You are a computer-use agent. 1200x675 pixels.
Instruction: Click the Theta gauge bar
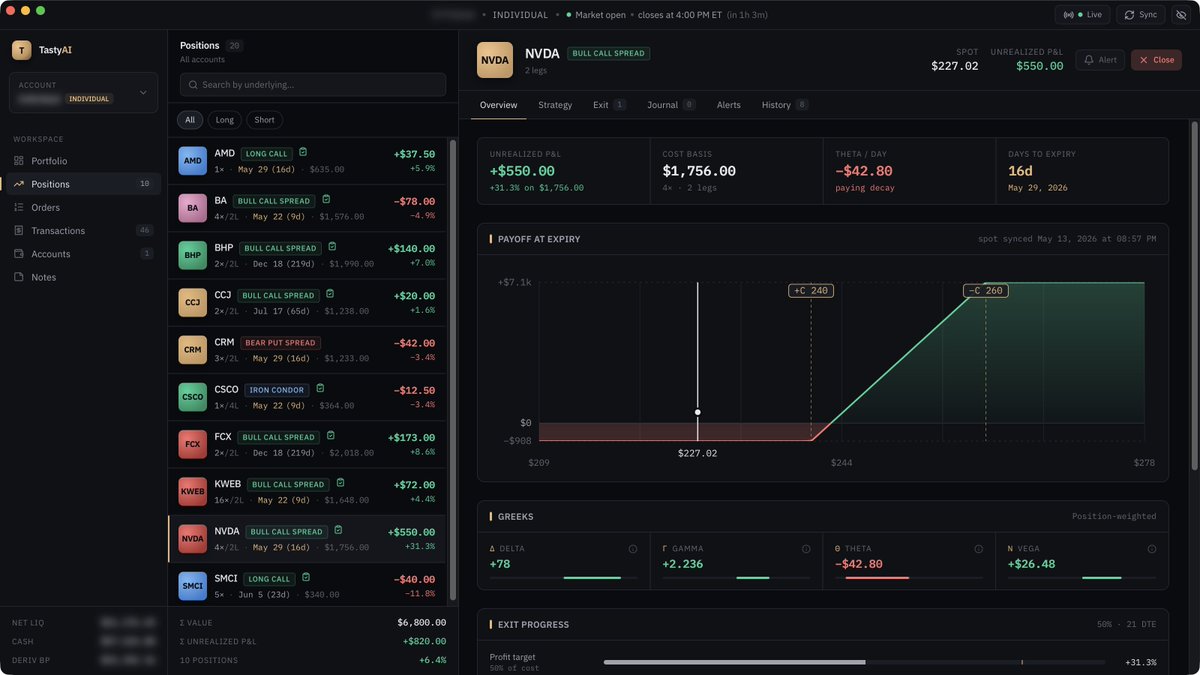pyautogui.click(x=909, y=578)
